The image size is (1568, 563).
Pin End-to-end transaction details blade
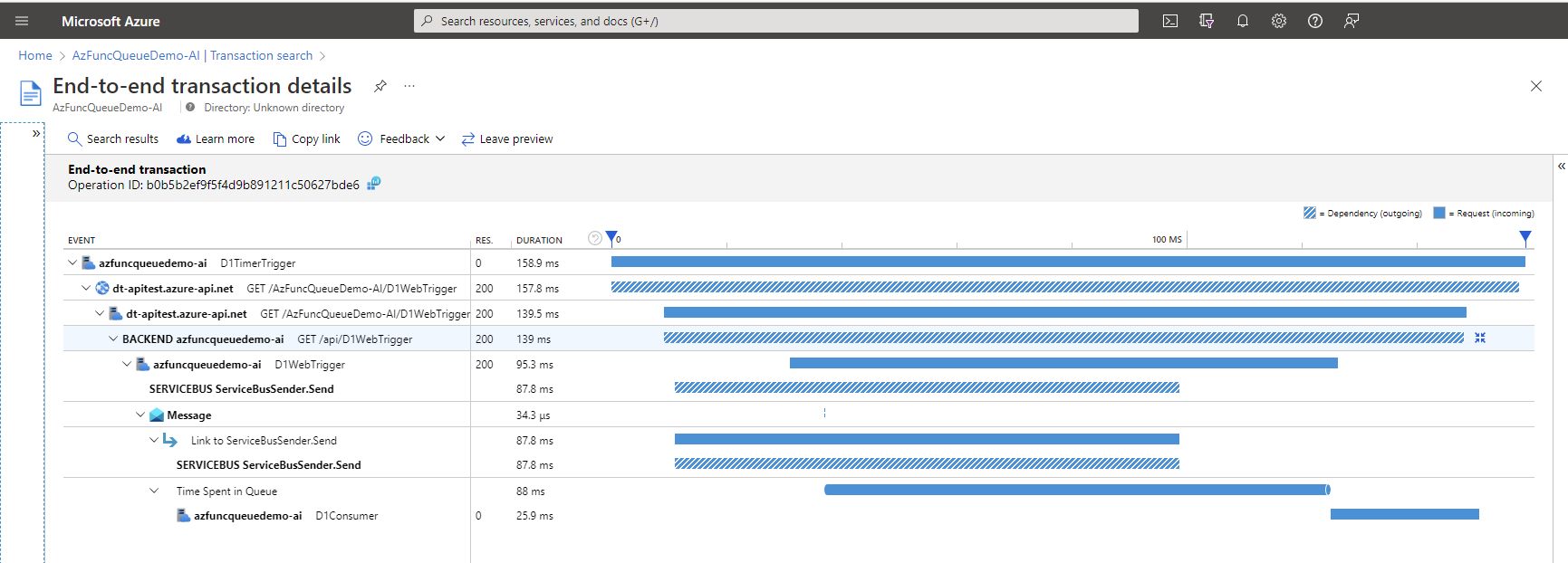tap(380, 86)
